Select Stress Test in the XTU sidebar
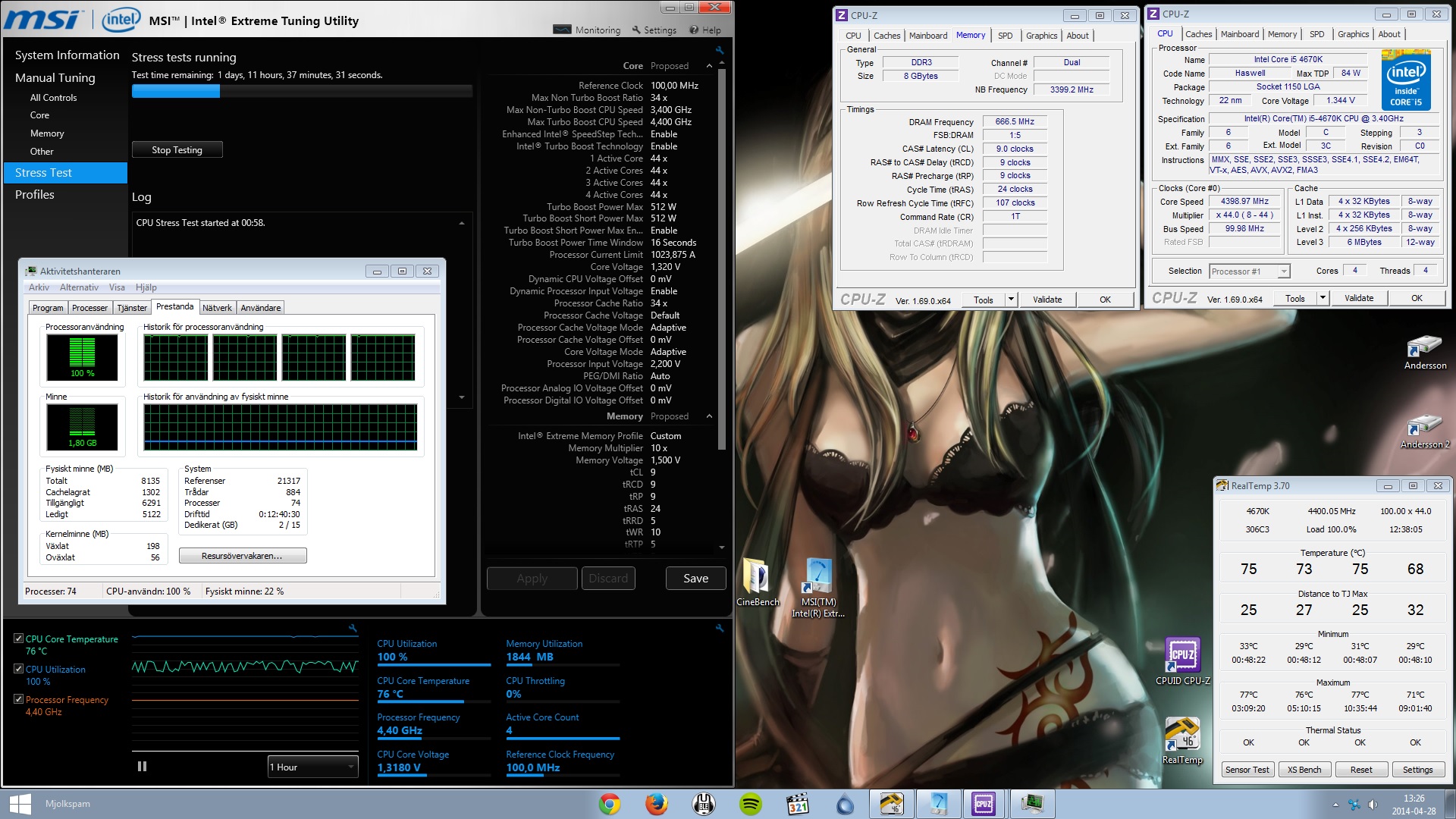 click(65, 173)
